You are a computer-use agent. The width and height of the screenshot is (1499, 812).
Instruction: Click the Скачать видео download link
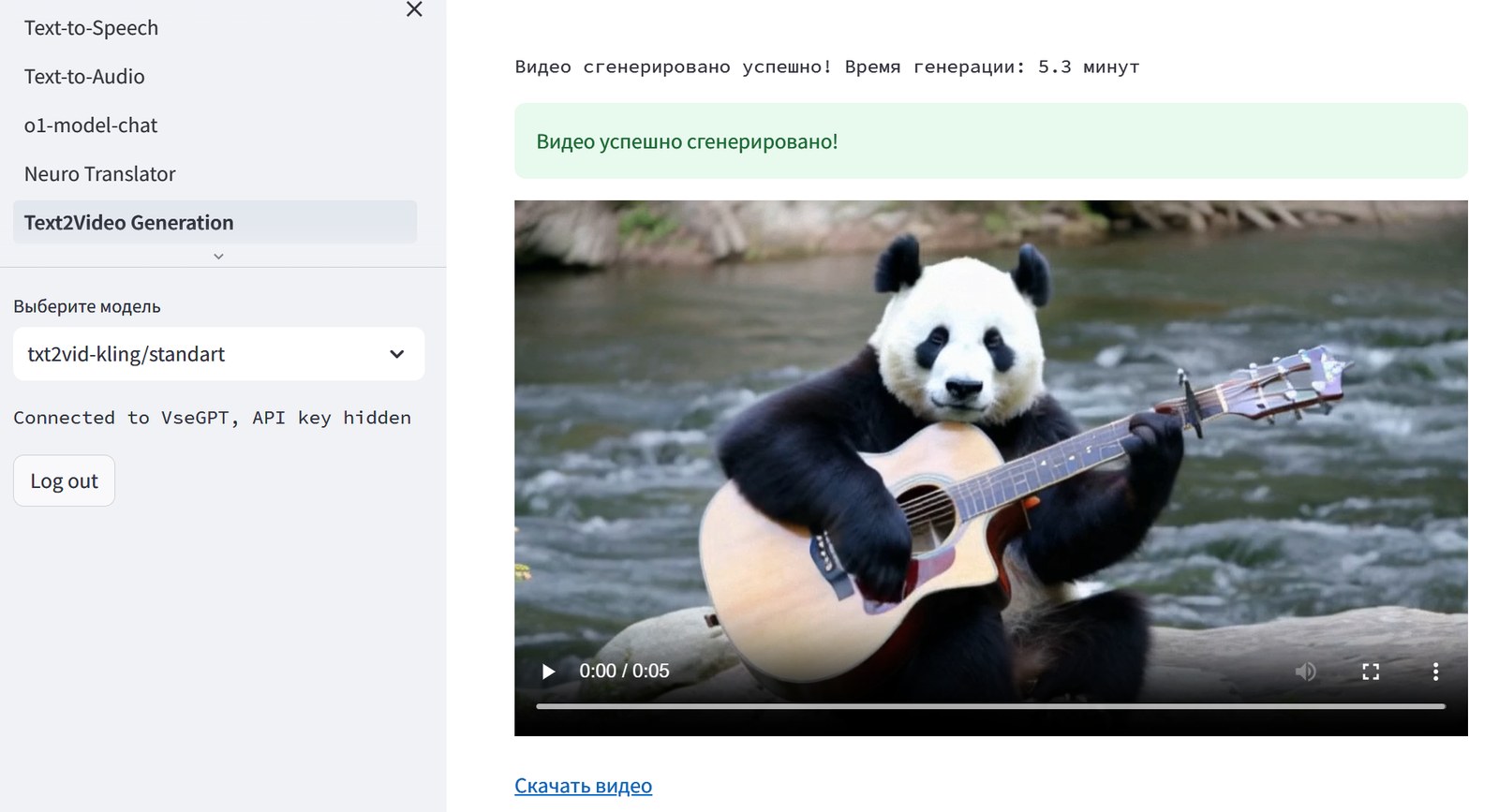(x=583, y=786)
